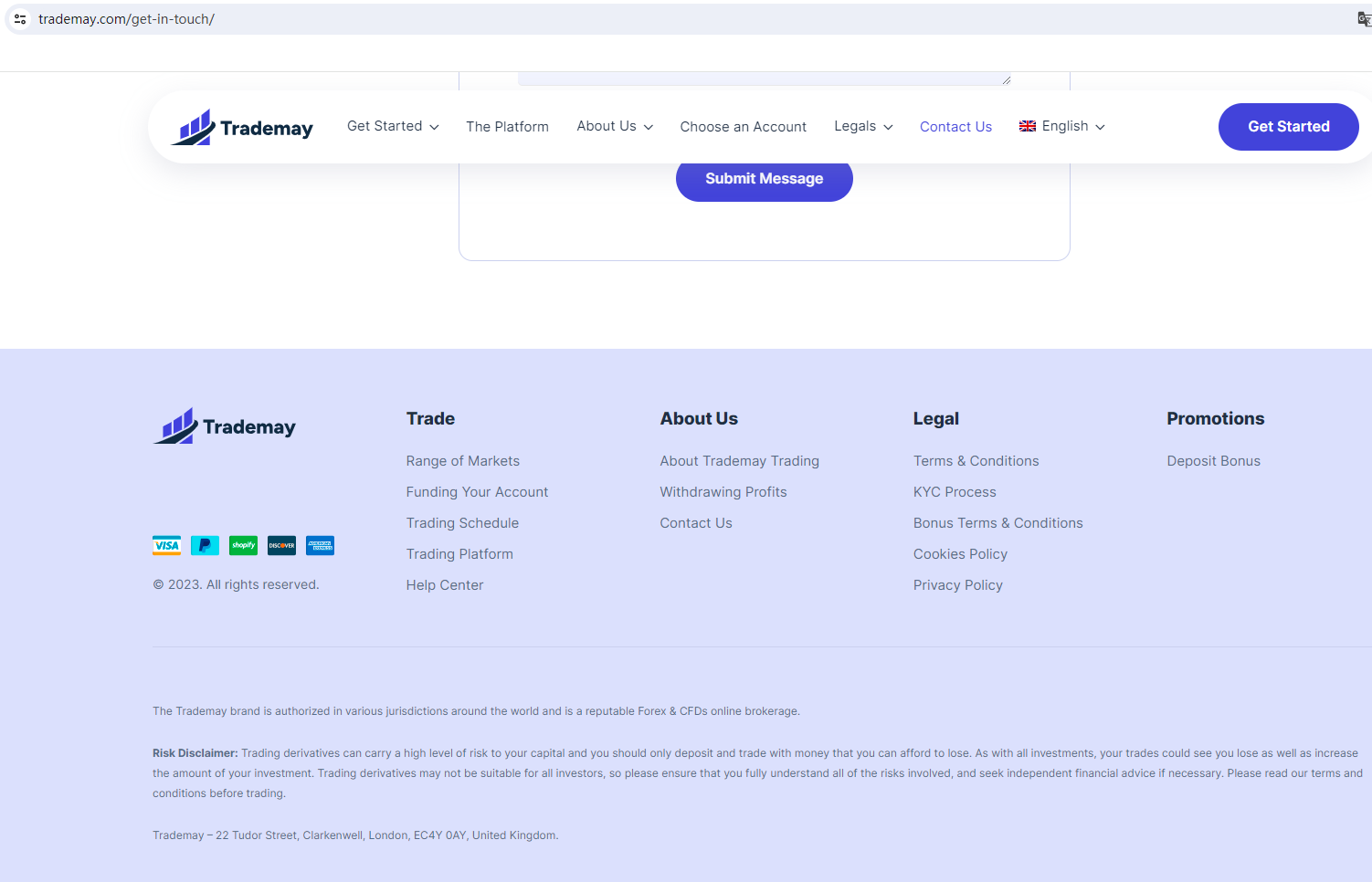The width and height of the screenshot is (1372, 882).
Task: Expand the Legals navigation dropdown
Action: pyautogui.click(x=863, y=126)
